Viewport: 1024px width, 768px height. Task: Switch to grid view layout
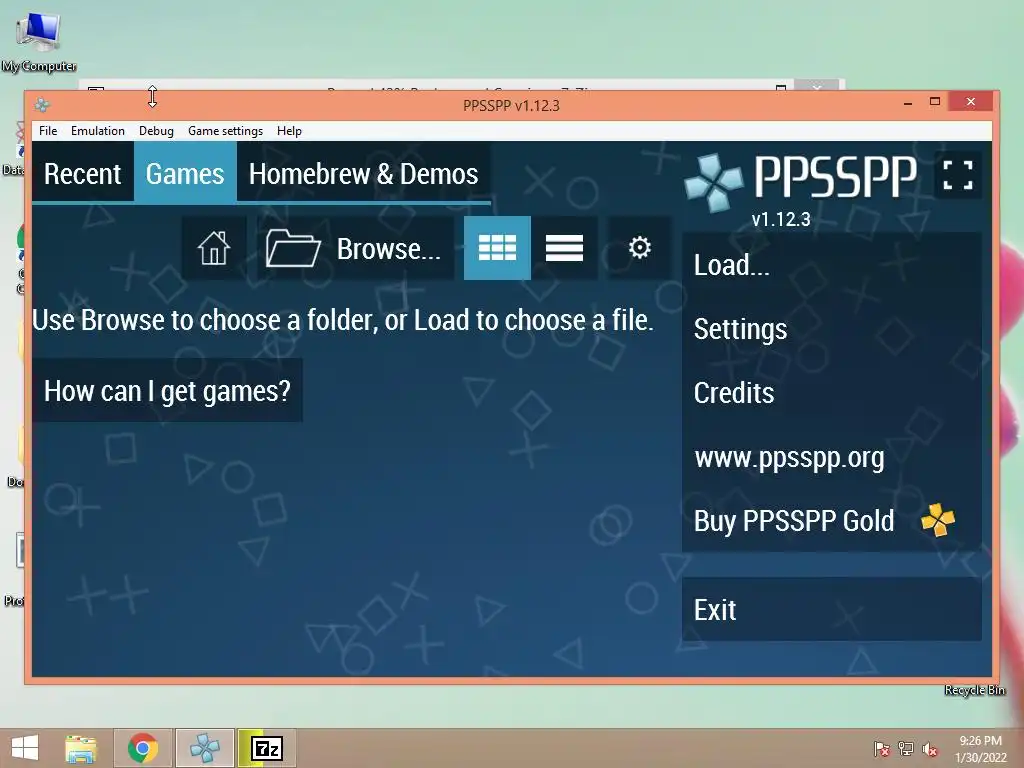click(497, 248)
